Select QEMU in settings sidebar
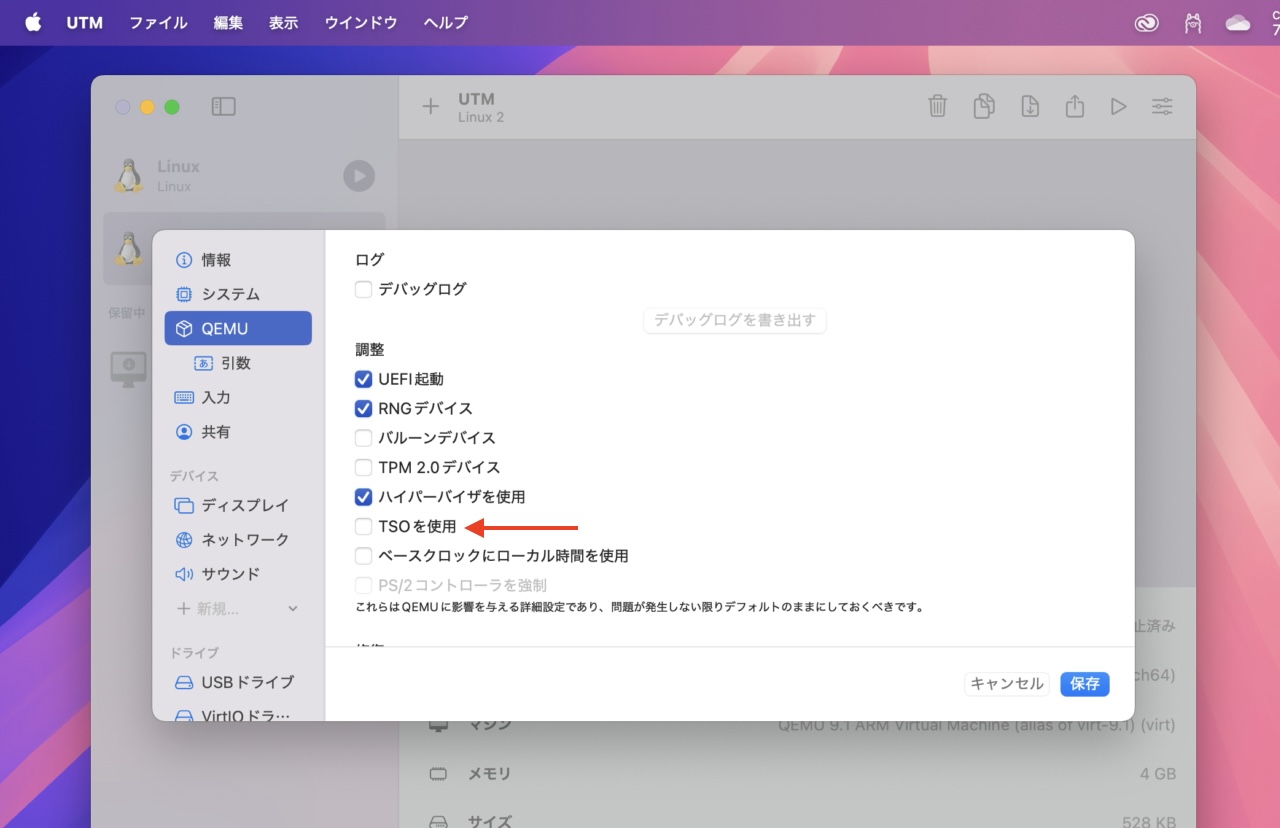This screenshot has height=828, width=1280. point(238,328)
